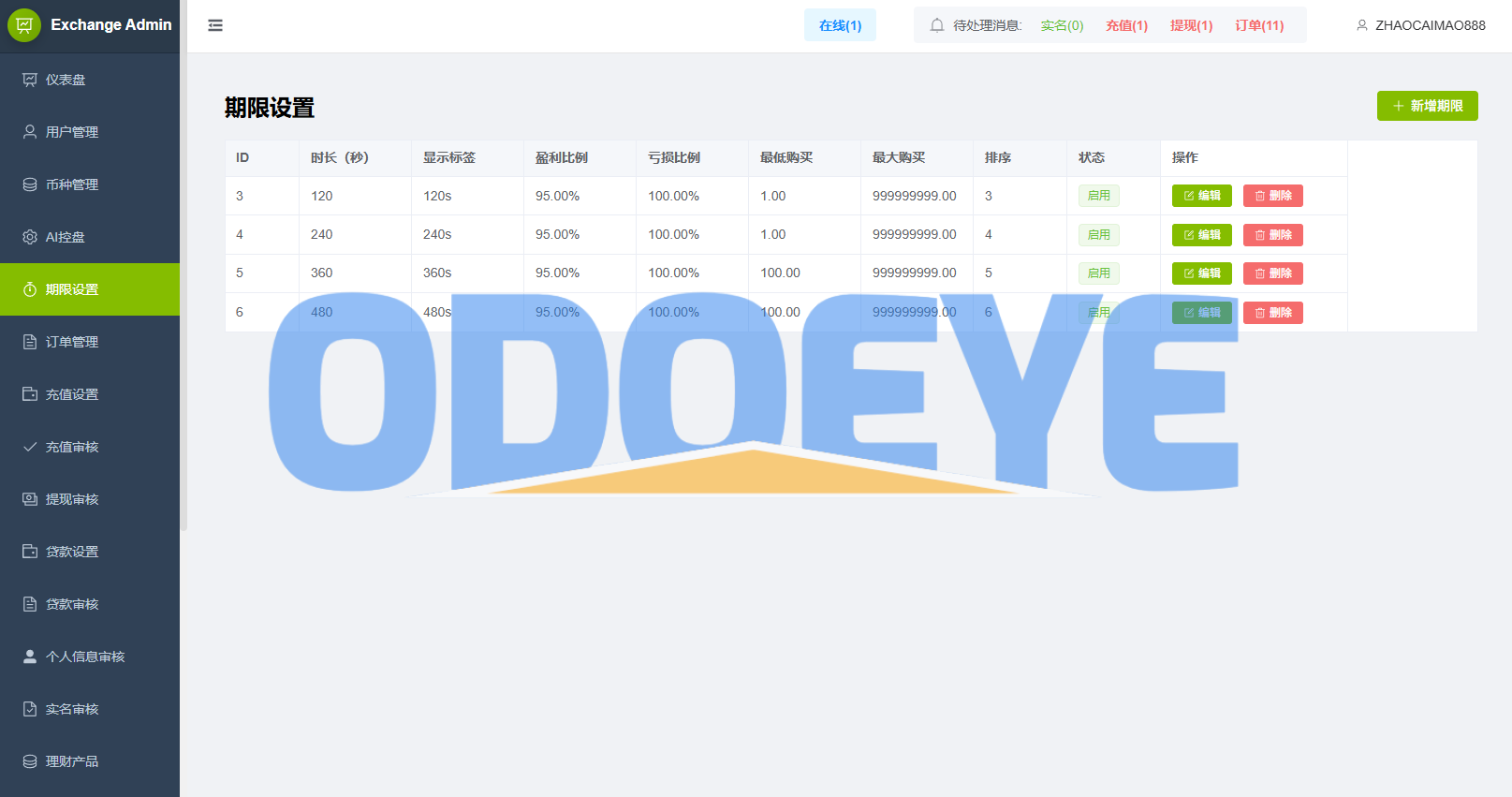The height and width of the screenshot is (797, 1512).
Task: Open pending 提现(1) withdrawal notice
Action: tap(1191, 25)
